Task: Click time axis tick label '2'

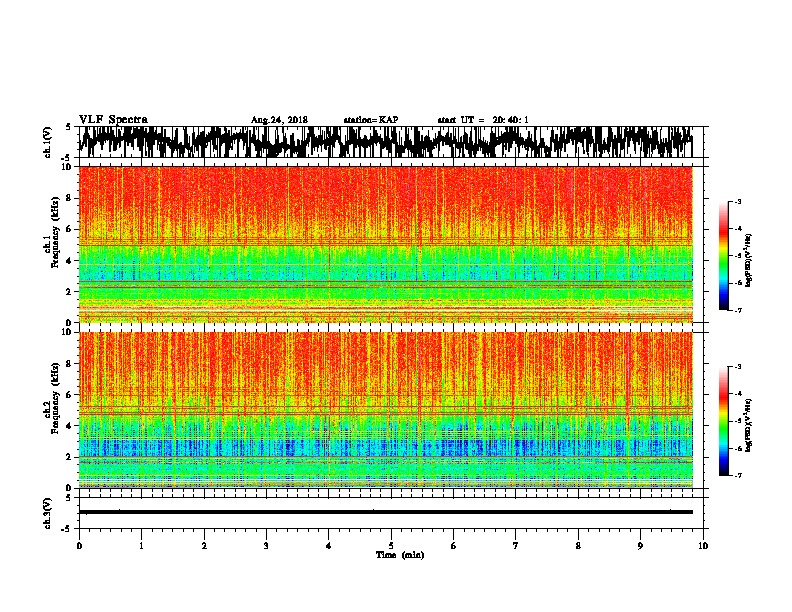Action: pos(204,546)
